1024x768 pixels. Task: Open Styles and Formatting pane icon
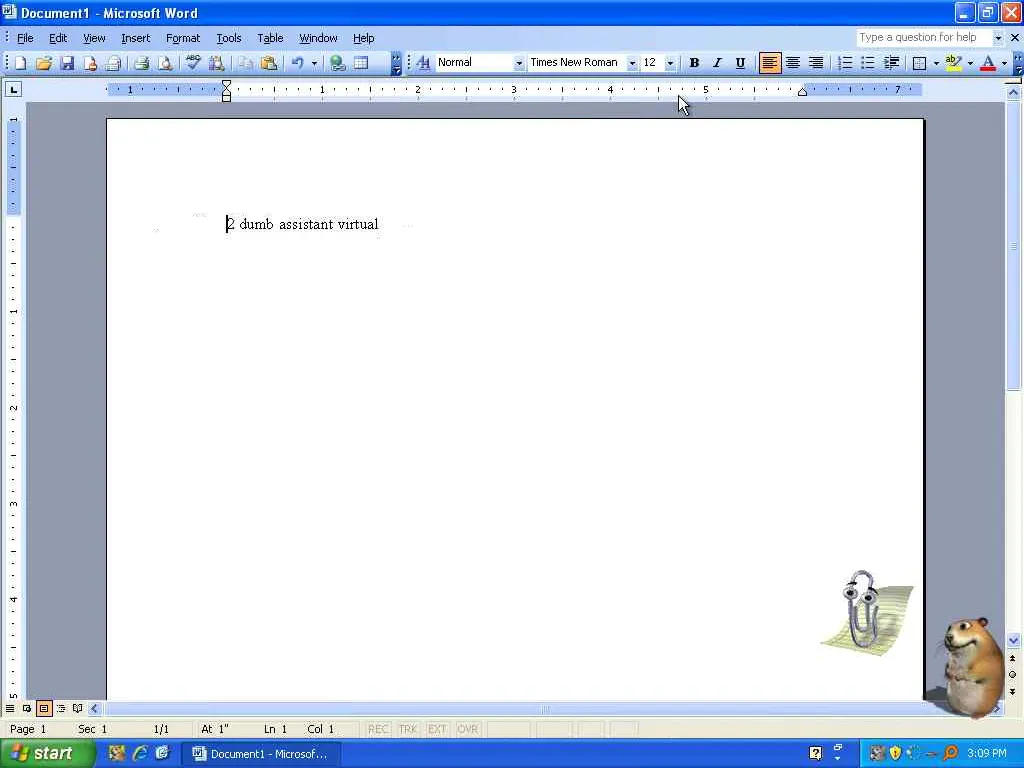423,63
